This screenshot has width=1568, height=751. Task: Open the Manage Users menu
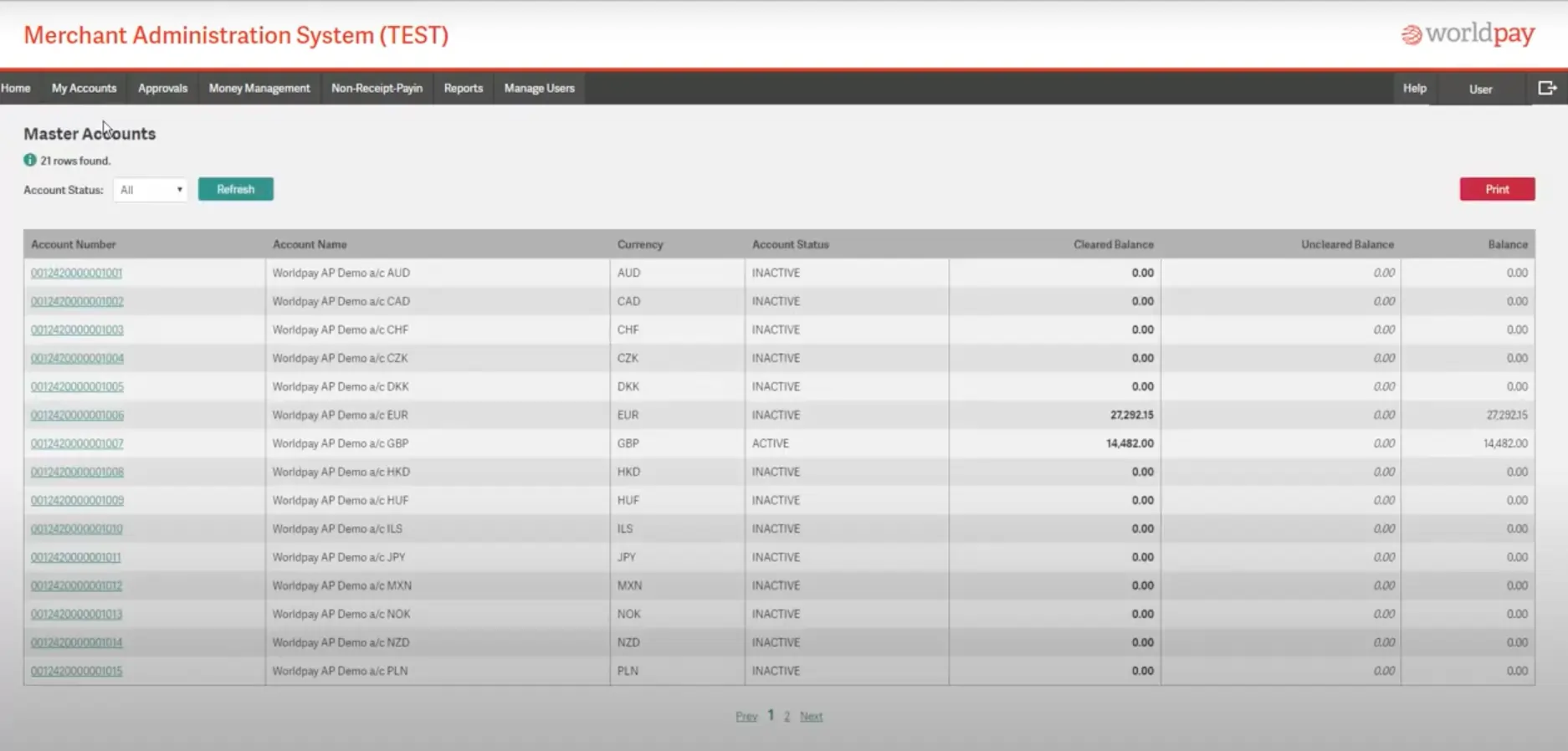[540, 88]
